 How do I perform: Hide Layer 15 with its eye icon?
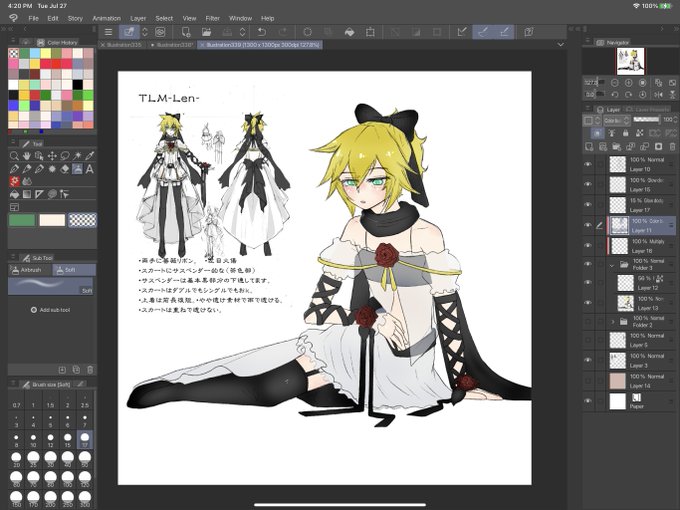coord(588,184)
